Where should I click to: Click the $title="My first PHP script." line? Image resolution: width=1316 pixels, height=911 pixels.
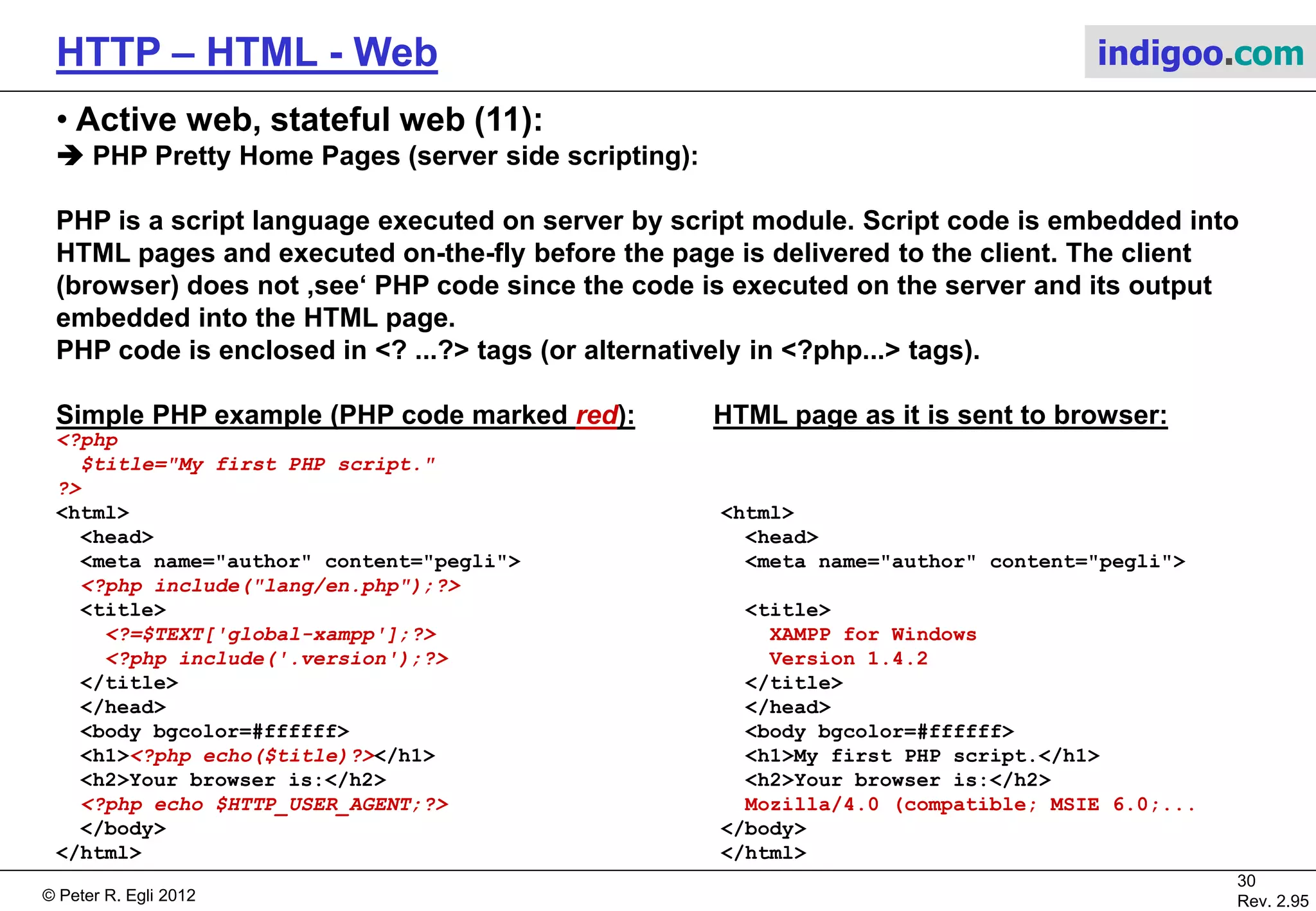(258, 464)
